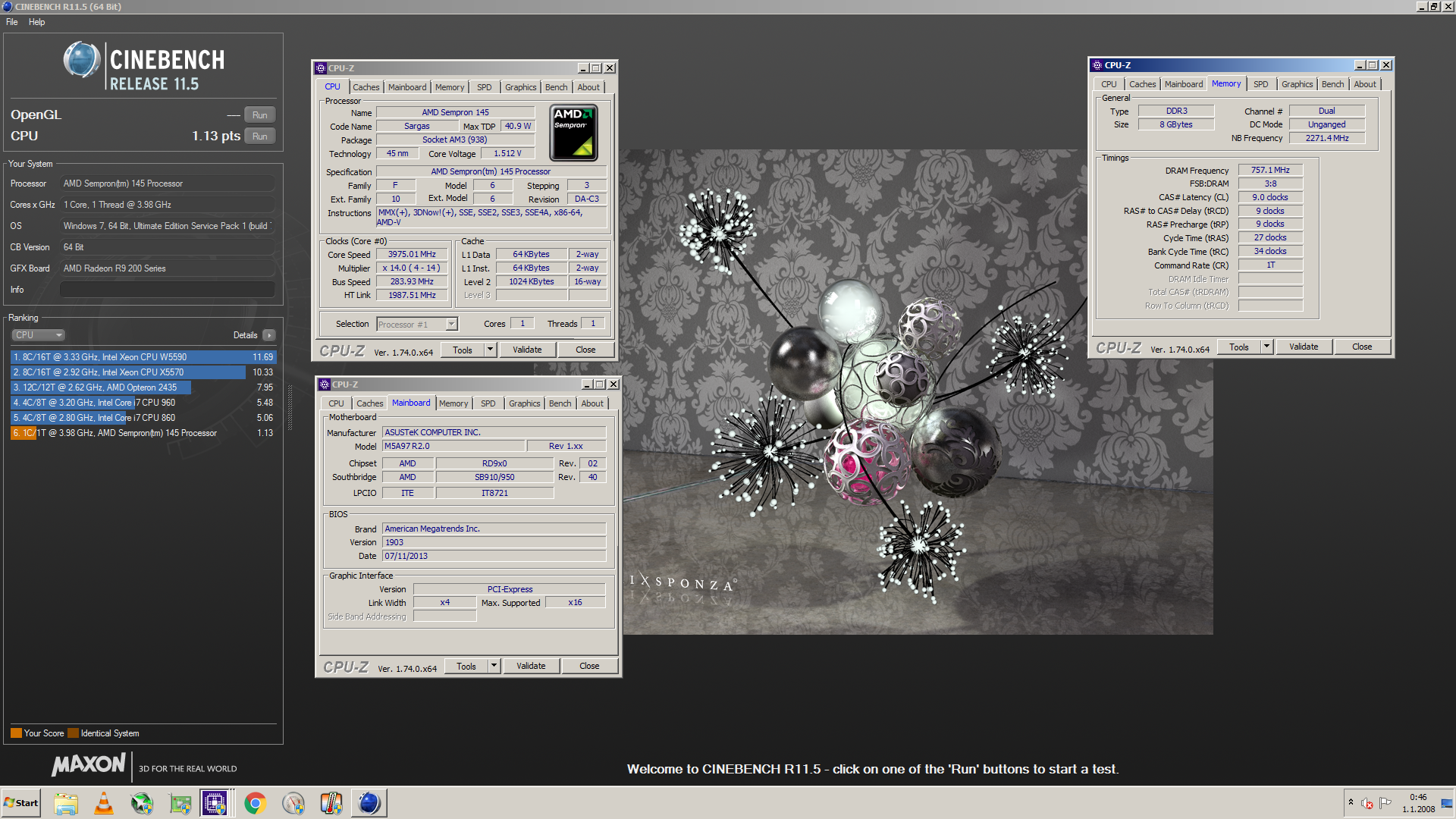Click Validate in top-left CPU-Z window

click(x=527, y=350)
